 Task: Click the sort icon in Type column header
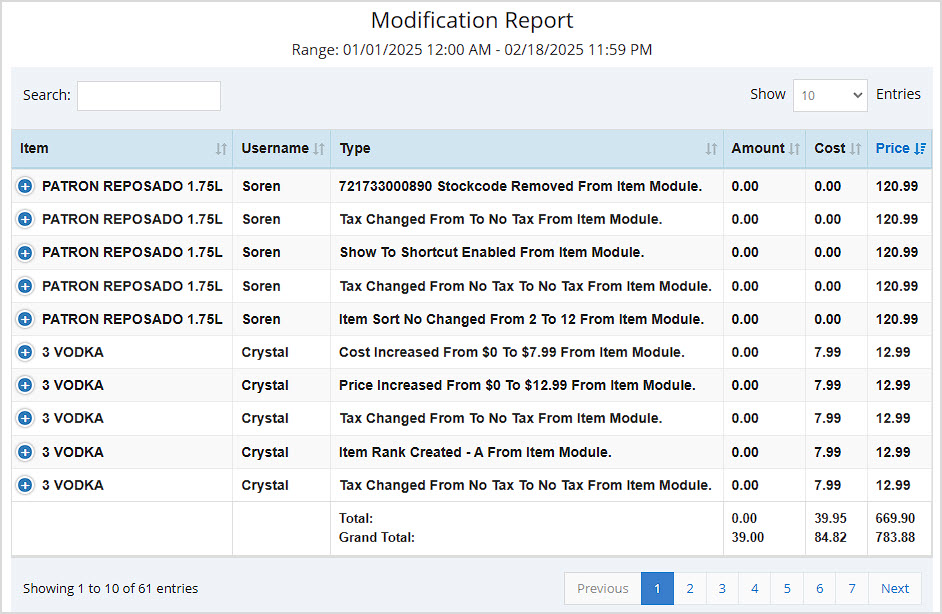(x=711, y=149)
